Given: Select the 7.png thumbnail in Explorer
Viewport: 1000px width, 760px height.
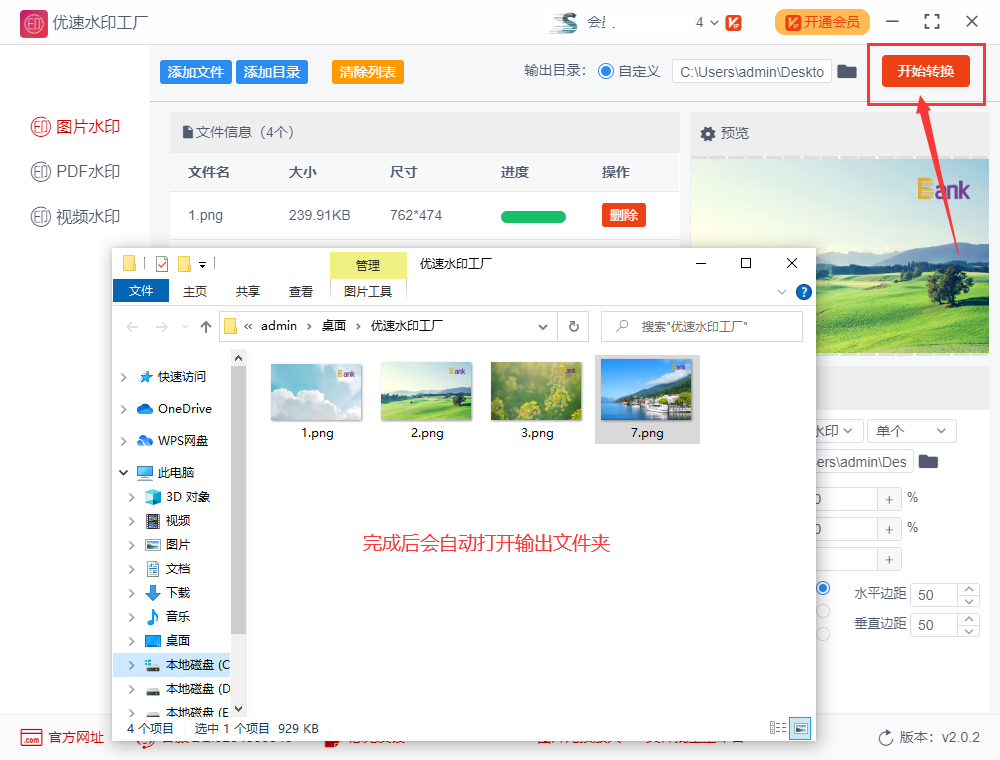Looking at the screenshot, I should point(647,393).
